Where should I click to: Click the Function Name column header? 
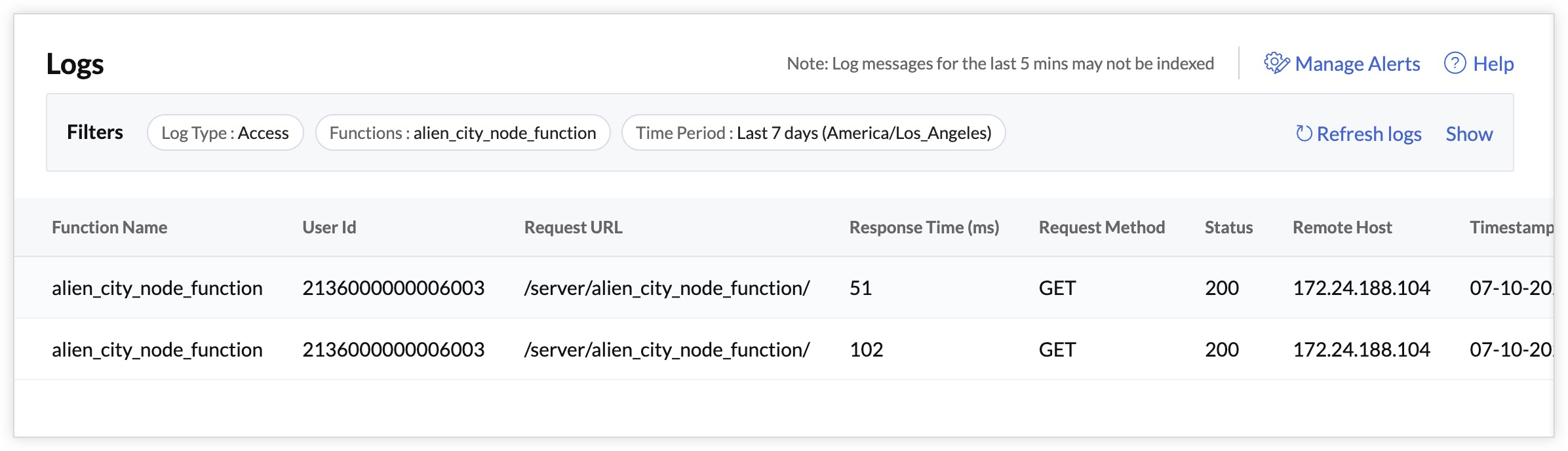(109, 227)
